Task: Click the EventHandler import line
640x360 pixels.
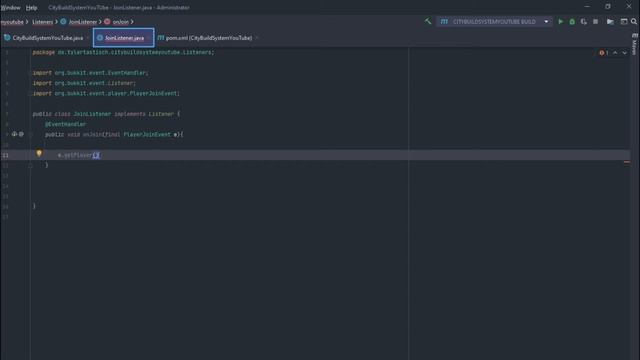Action: point(90,73)
